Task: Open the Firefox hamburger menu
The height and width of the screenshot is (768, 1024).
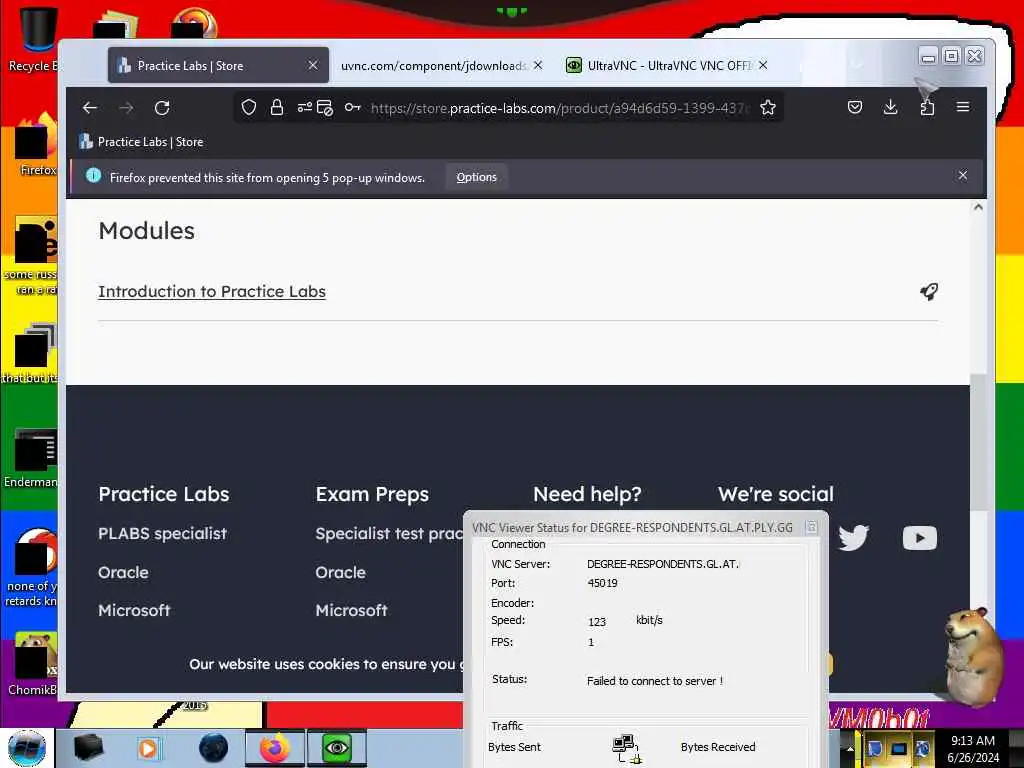Action: point(963,106)
